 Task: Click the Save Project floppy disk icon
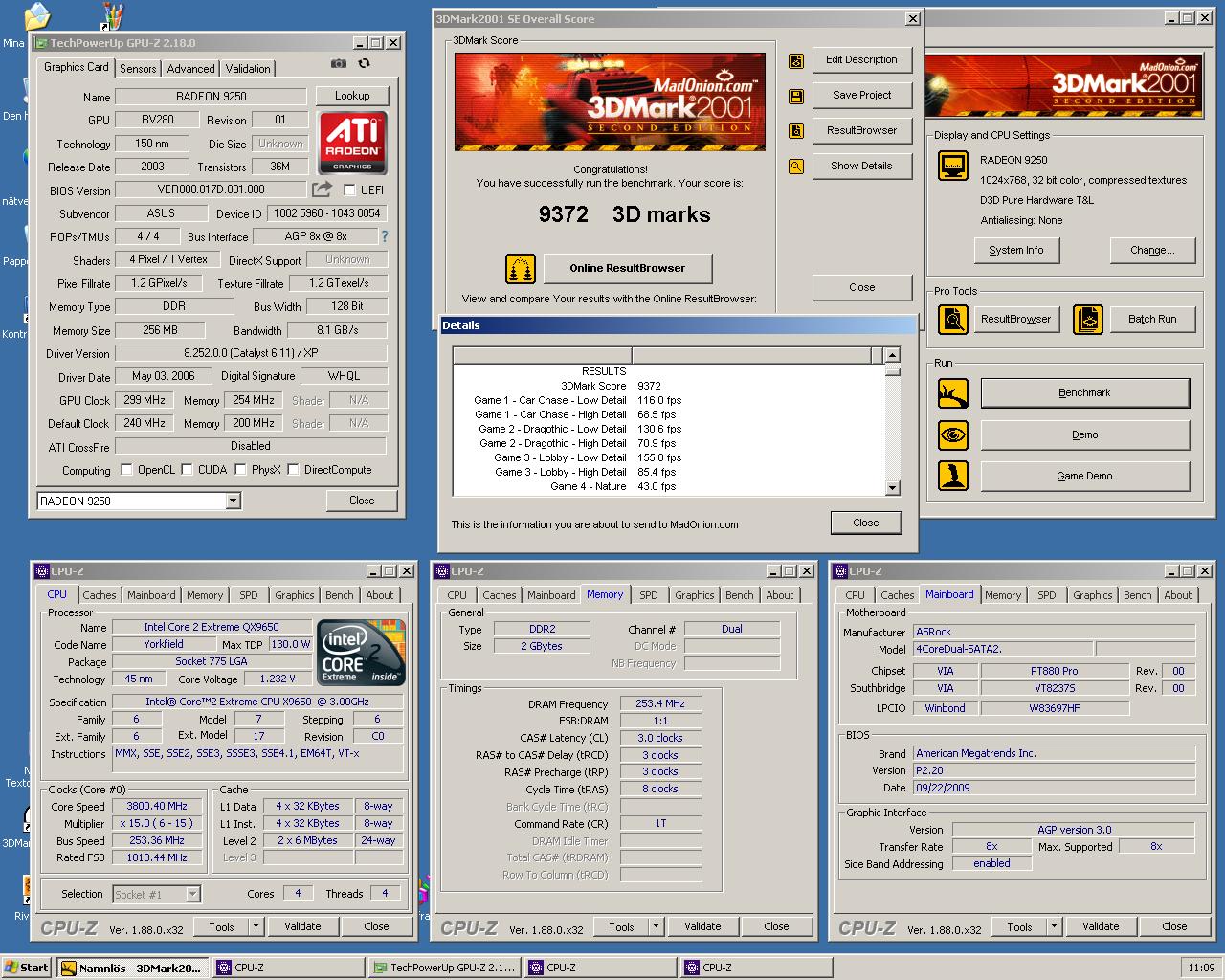tap(796, 96)
